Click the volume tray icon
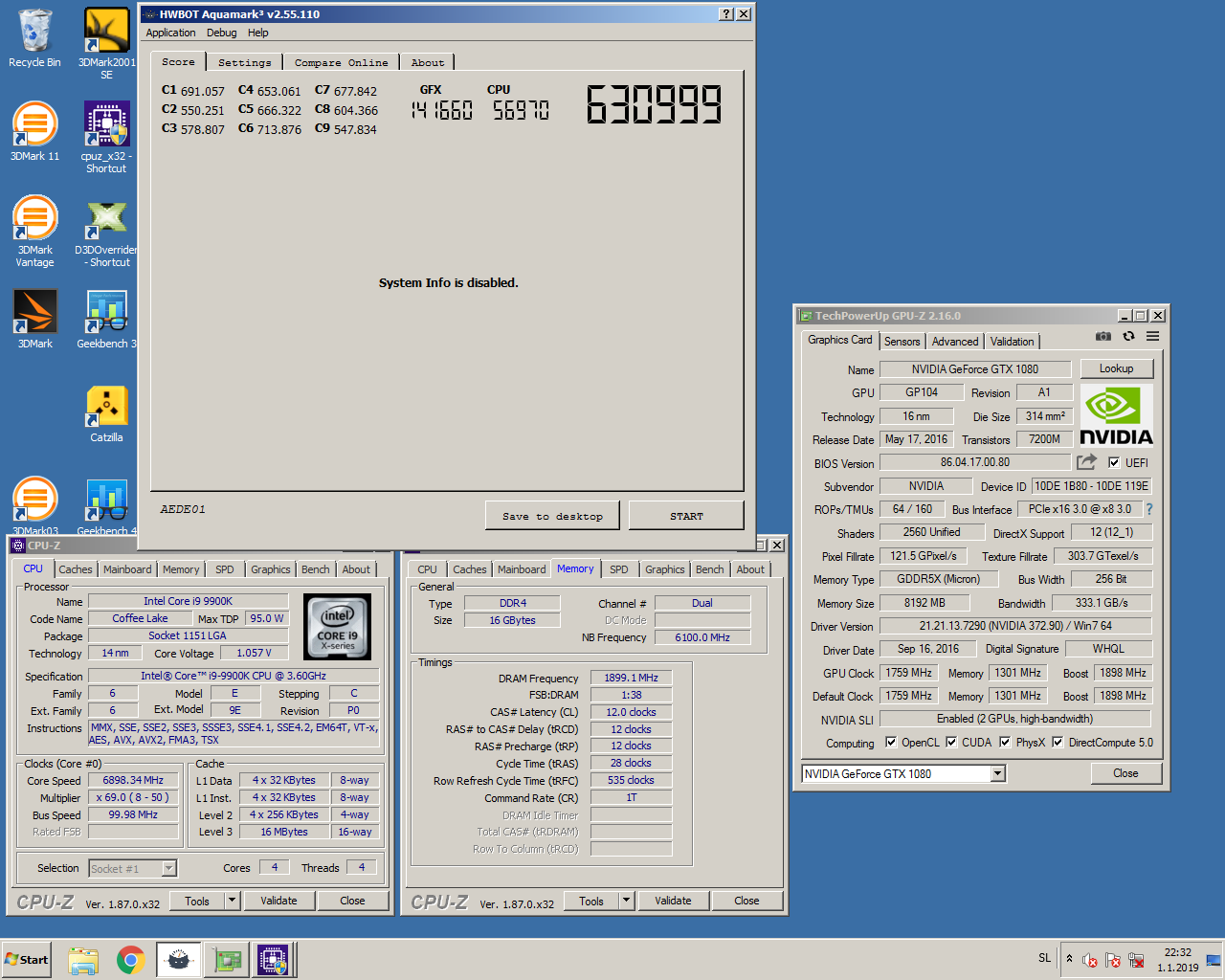 click(1089, 960)
